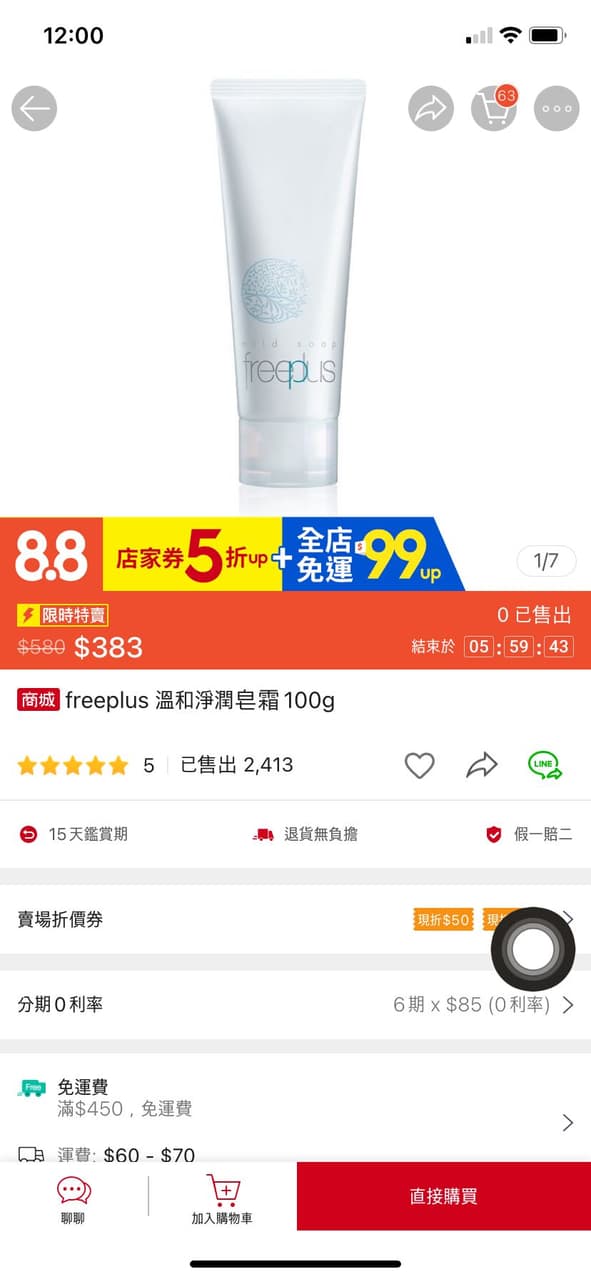Image resolution: width=591 pixels, height=1279 pixels.
Task: Expand the 分期0利率 installment options
Action: click(x=295, y=1004)
